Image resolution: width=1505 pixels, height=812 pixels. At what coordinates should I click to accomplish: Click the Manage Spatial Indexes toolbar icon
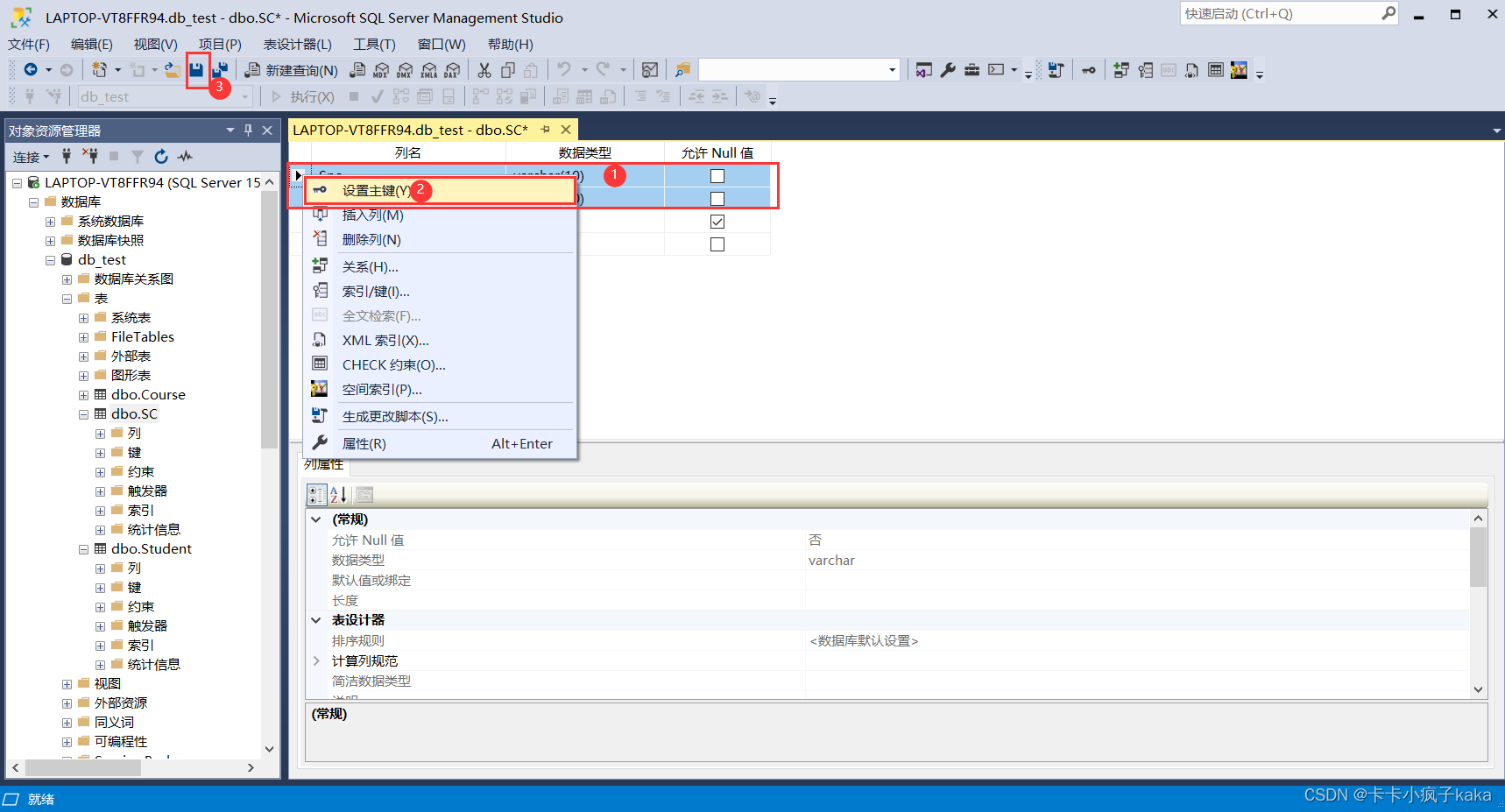(1239, 70)
